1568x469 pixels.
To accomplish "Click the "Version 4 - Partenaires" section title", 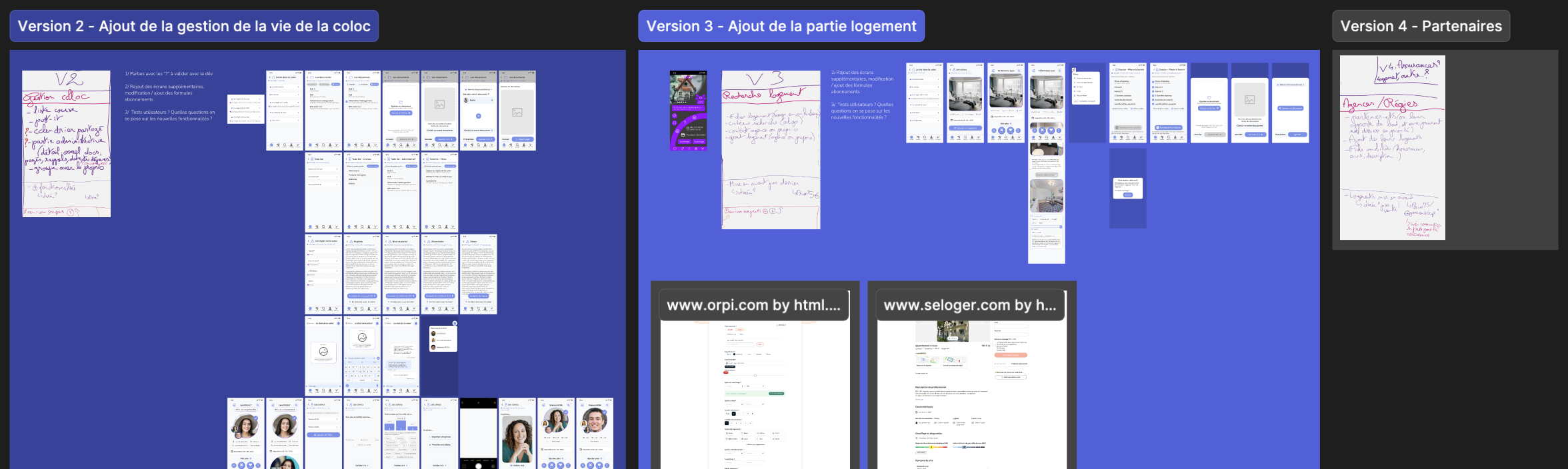I will click(1421, 26).
